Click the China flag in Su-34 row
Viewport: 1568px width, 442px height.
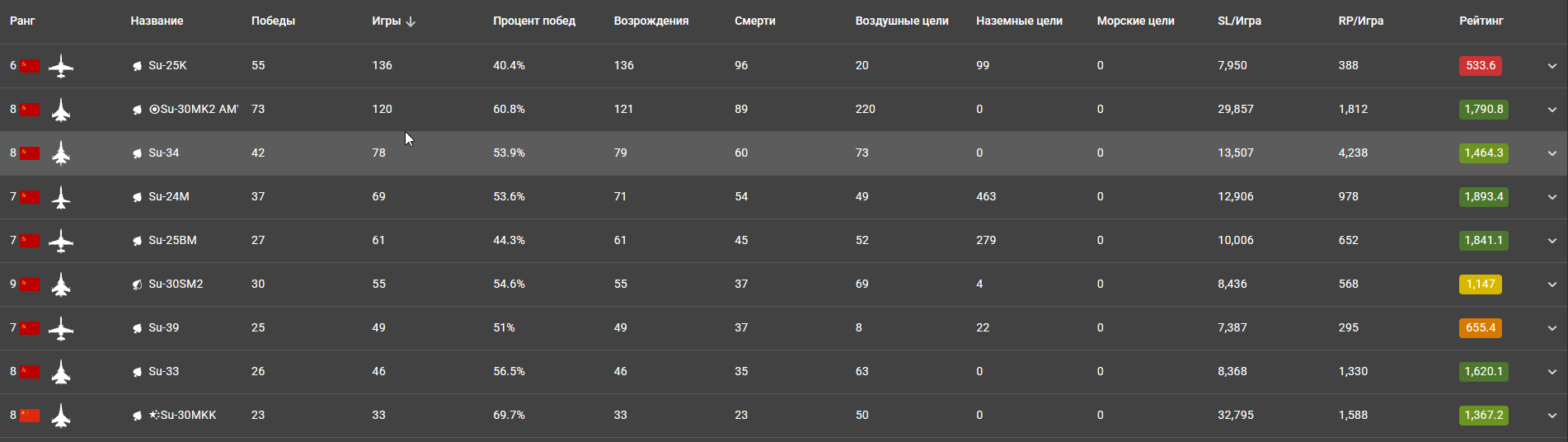pos(31,153)
